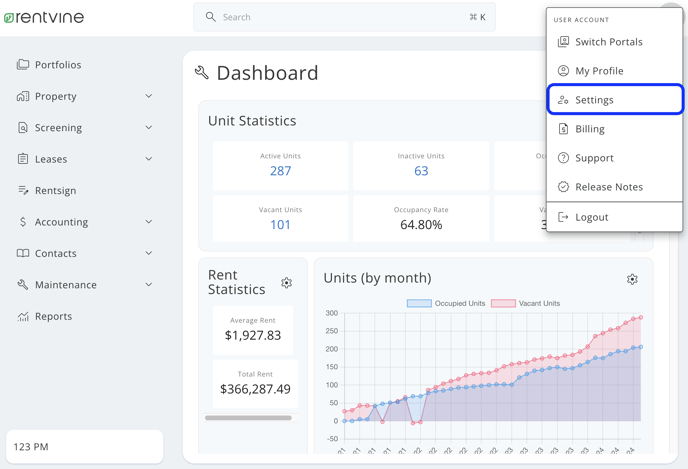Viewport: 688px width, 469px height.
Task: Click the Occupancy Rate 64.80% value
Action: [x=421, y=225]
